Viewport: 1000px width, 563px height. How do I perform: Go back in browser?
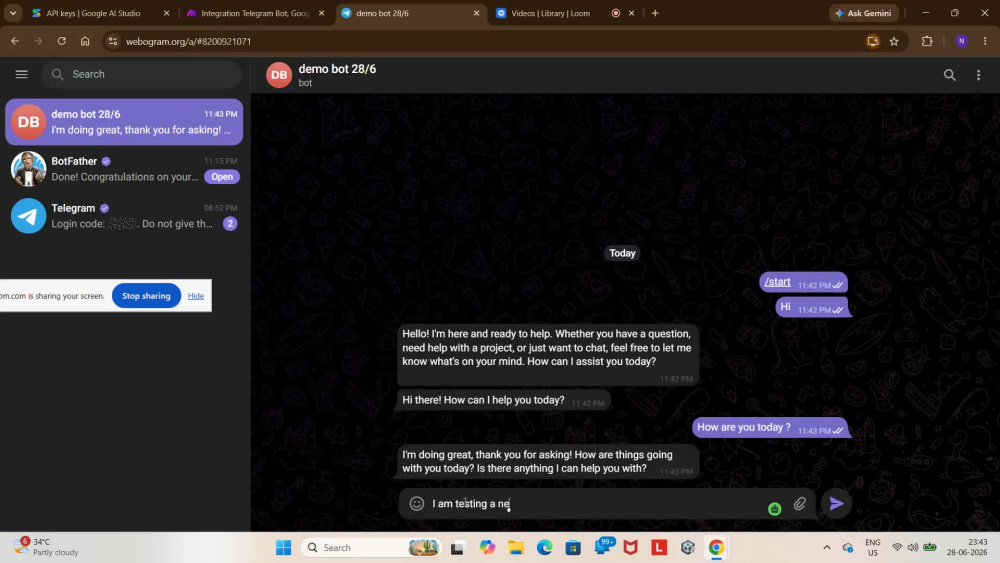pyautogui.click(x=15, y=41)
